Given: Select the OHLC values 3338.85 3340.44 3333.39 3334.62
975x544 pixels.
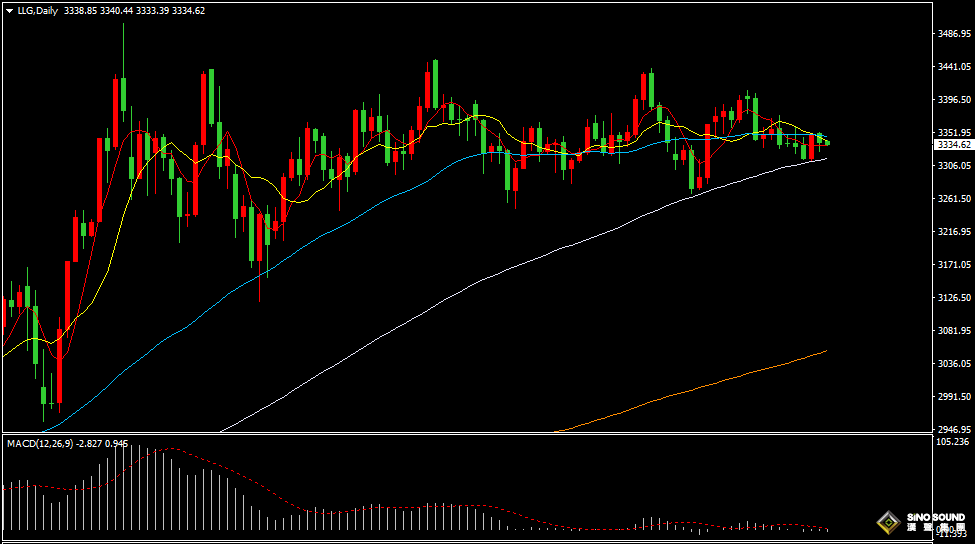Looking at the screenshot, I should pos(134,11).
